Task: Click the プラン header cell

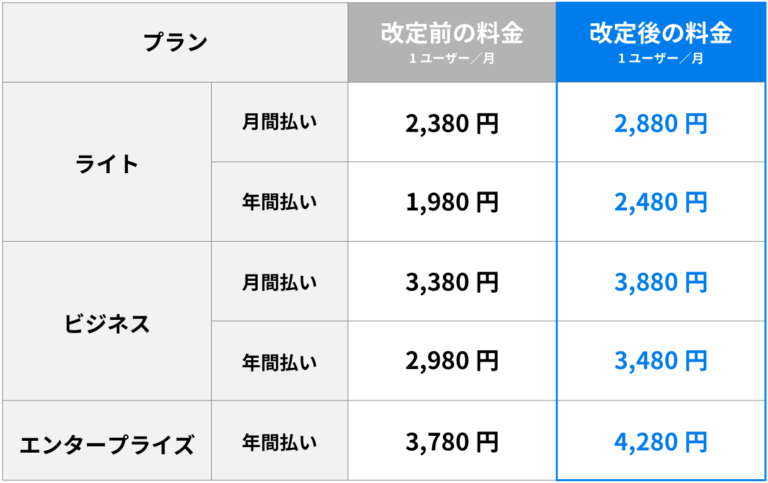Action: coord(175,43)
